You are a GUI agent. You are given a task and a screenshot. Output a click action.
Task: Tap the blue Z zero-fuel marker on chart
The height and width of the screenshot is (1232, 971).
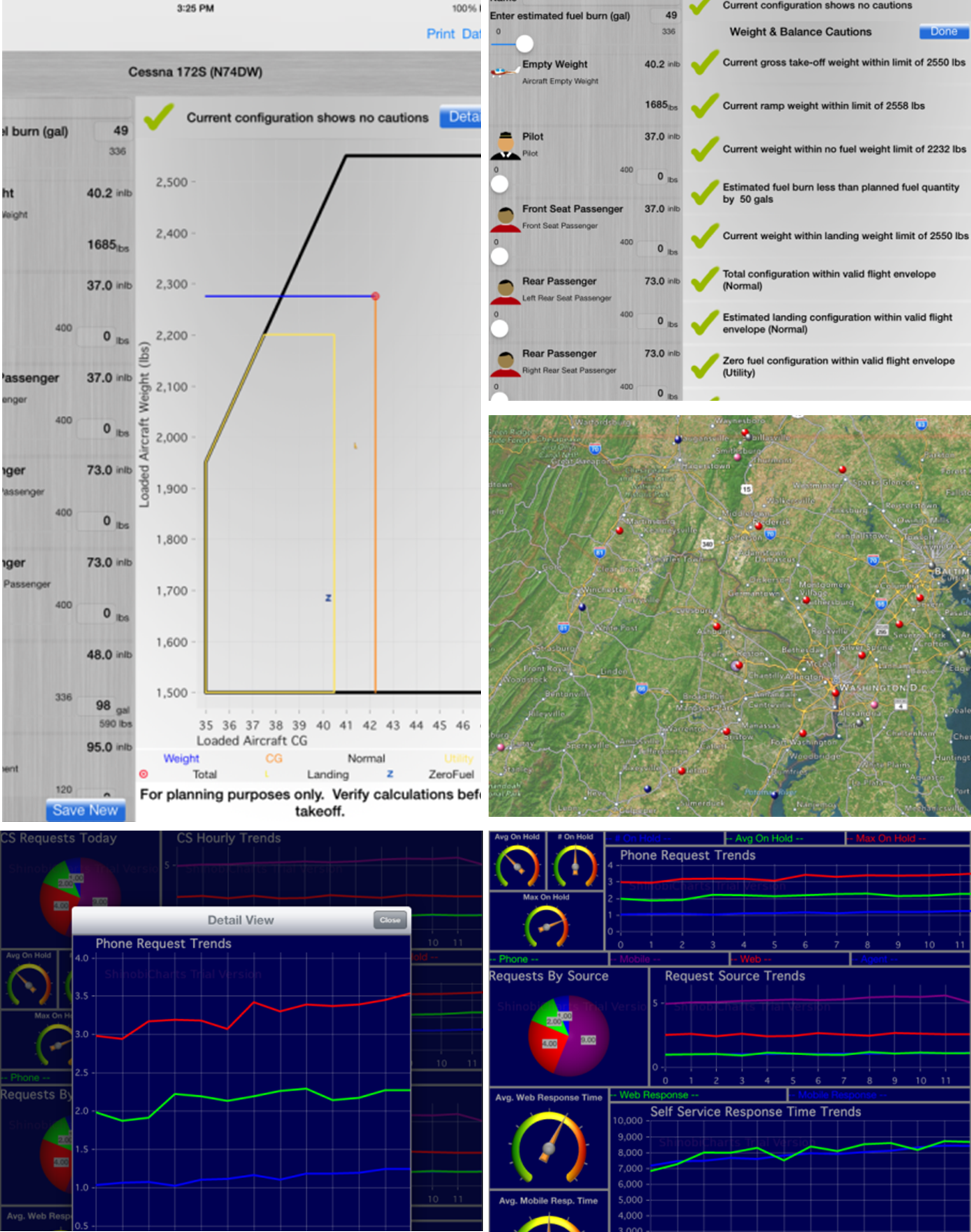[329, 598]
